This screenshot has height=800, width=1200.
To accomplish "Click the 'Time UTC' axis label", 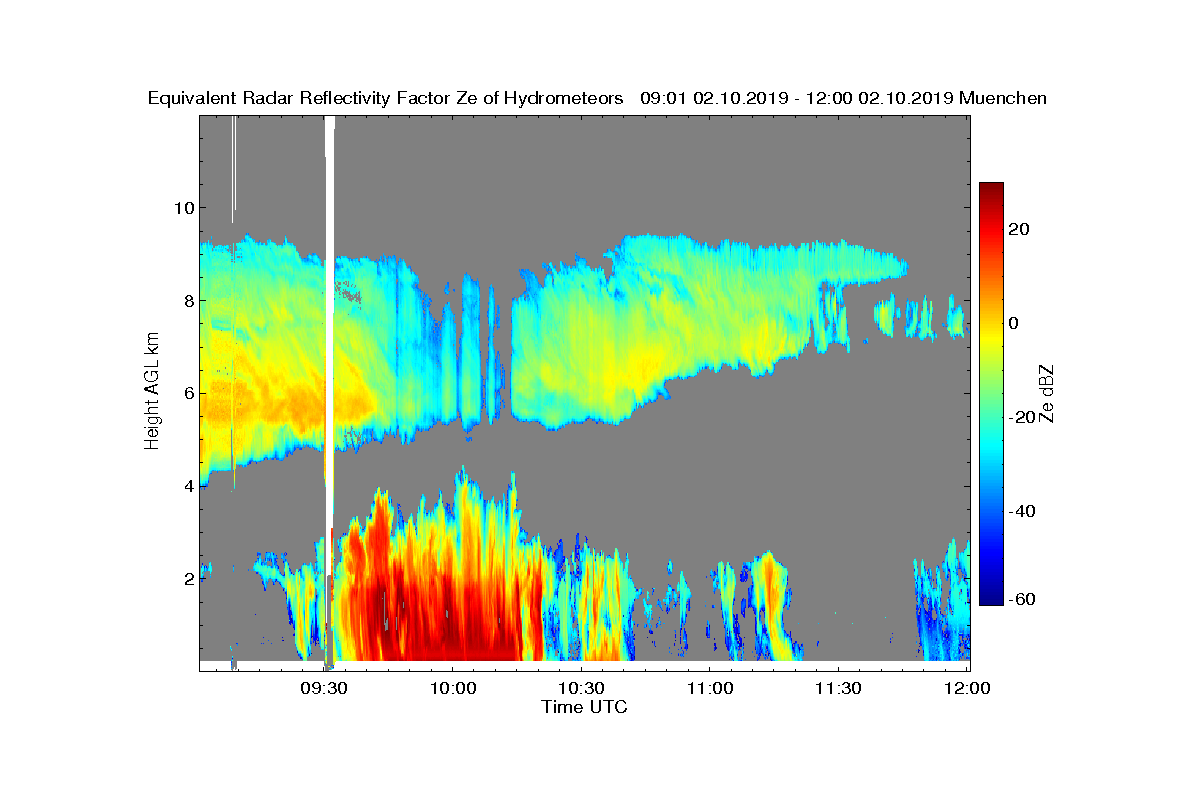I will coord(585,706).
